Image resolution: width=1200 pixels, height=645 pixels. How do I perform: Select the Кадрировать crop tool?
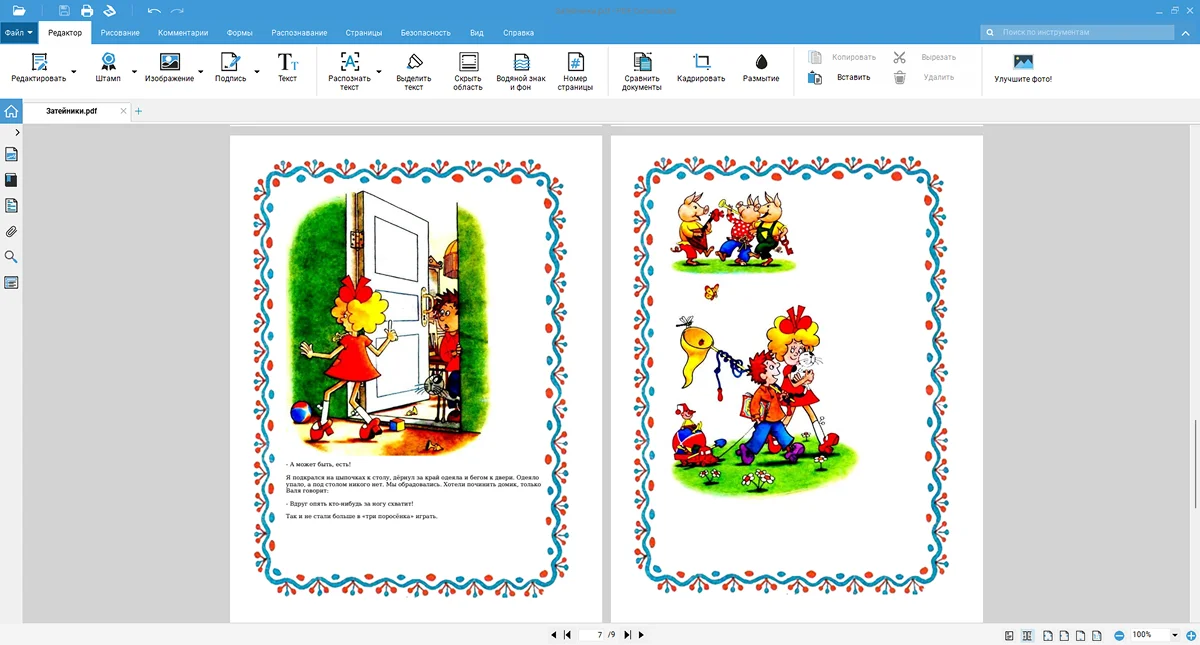[x=701, y=68]
